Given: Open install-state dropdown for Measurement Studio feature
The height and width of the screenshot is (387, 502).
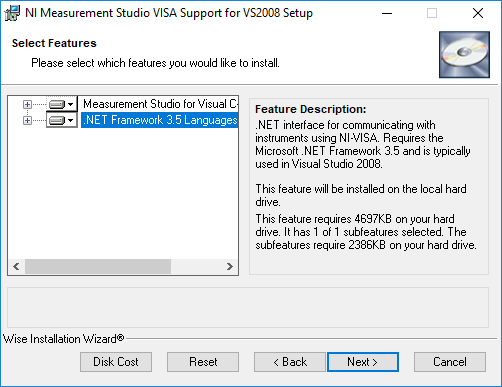Looking at the screenshot, I should (x=70, y=104).
